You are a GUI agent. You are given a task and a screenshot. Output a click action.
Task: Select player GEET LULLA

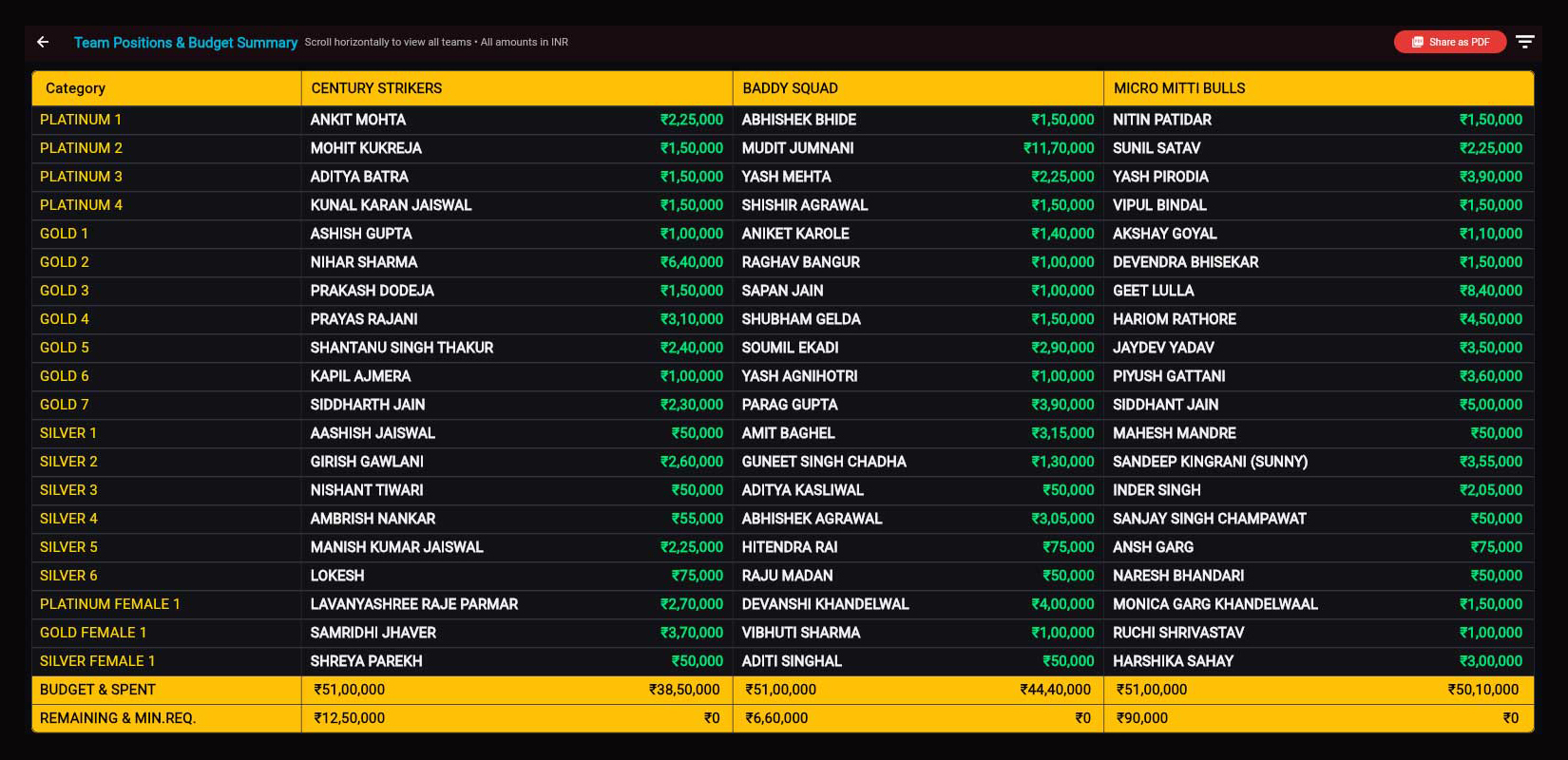pos(1153,291)
